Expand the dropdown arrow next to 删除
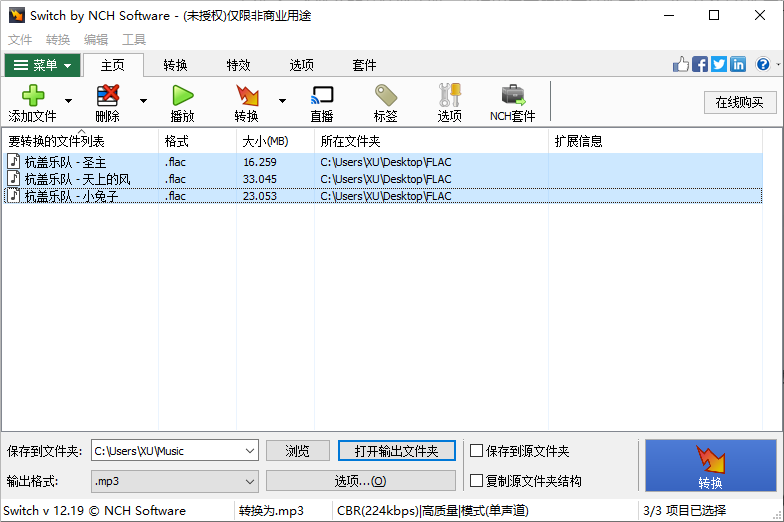The width and height of the screenshot is (784, 522). (144, 101)
